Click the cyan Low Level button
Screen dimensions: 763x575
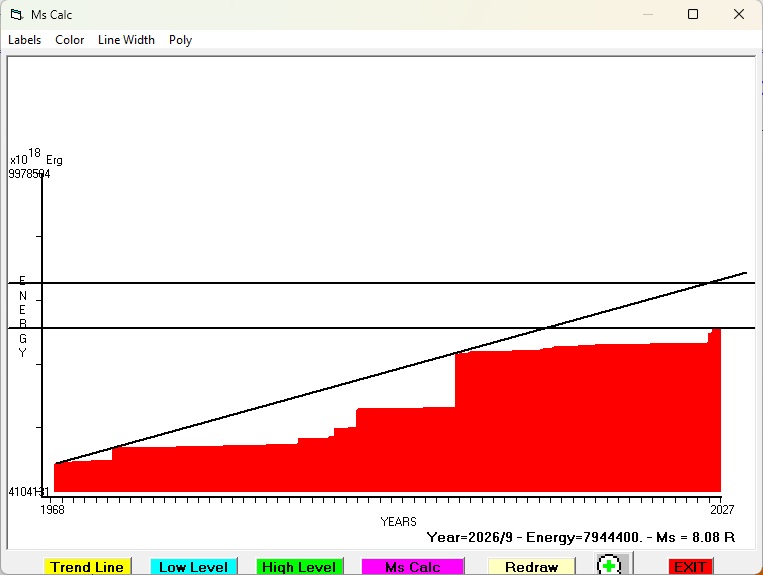click(x=193, y=567)
